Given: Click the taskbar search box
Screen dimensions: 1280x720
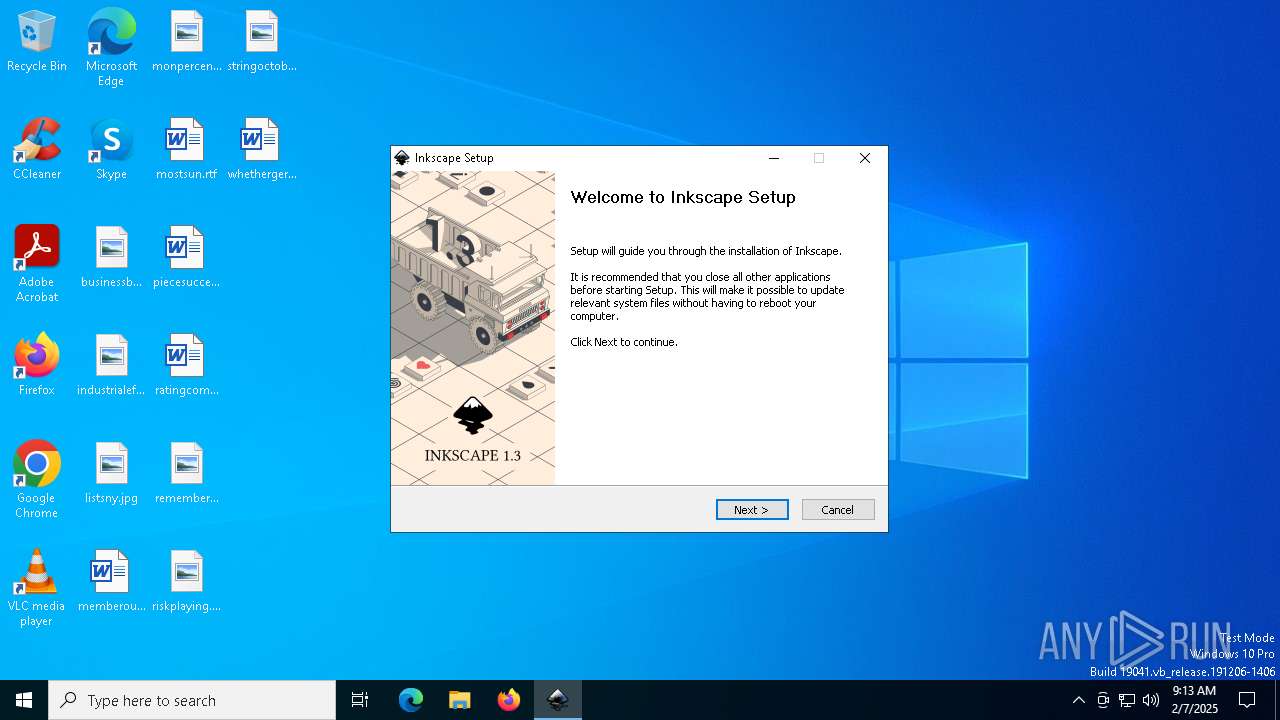Looking at the screenshot, I should [x=192, y=700].
